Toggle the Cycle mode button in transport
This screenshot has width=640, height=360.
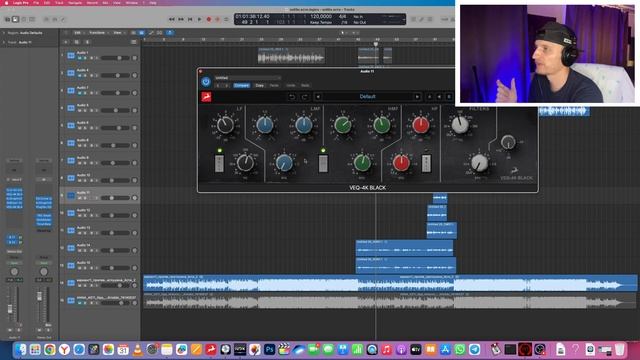227,19
